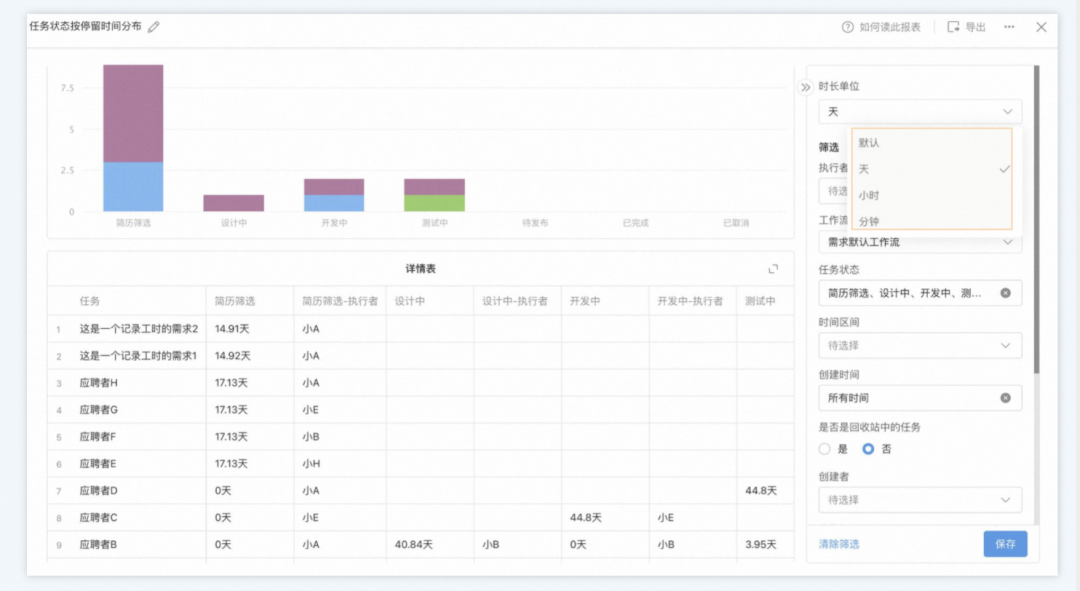Close the report dialog with X icon
This screenshot has height=591, width=1080.
1041,27
